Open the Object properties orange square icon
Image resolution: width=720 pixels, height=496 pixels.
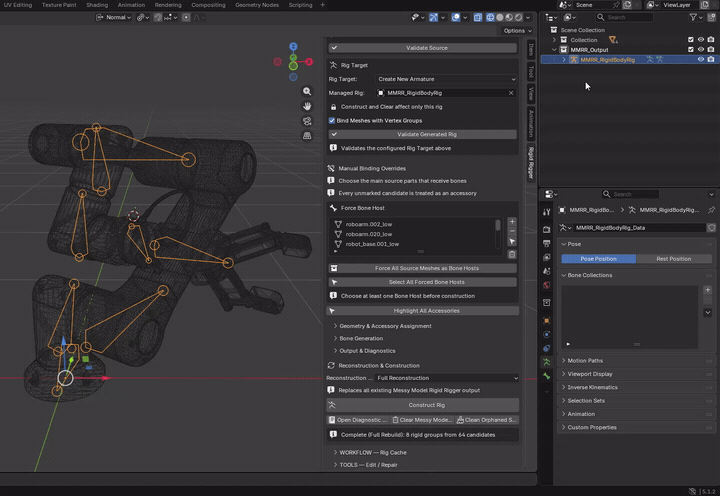546,320
